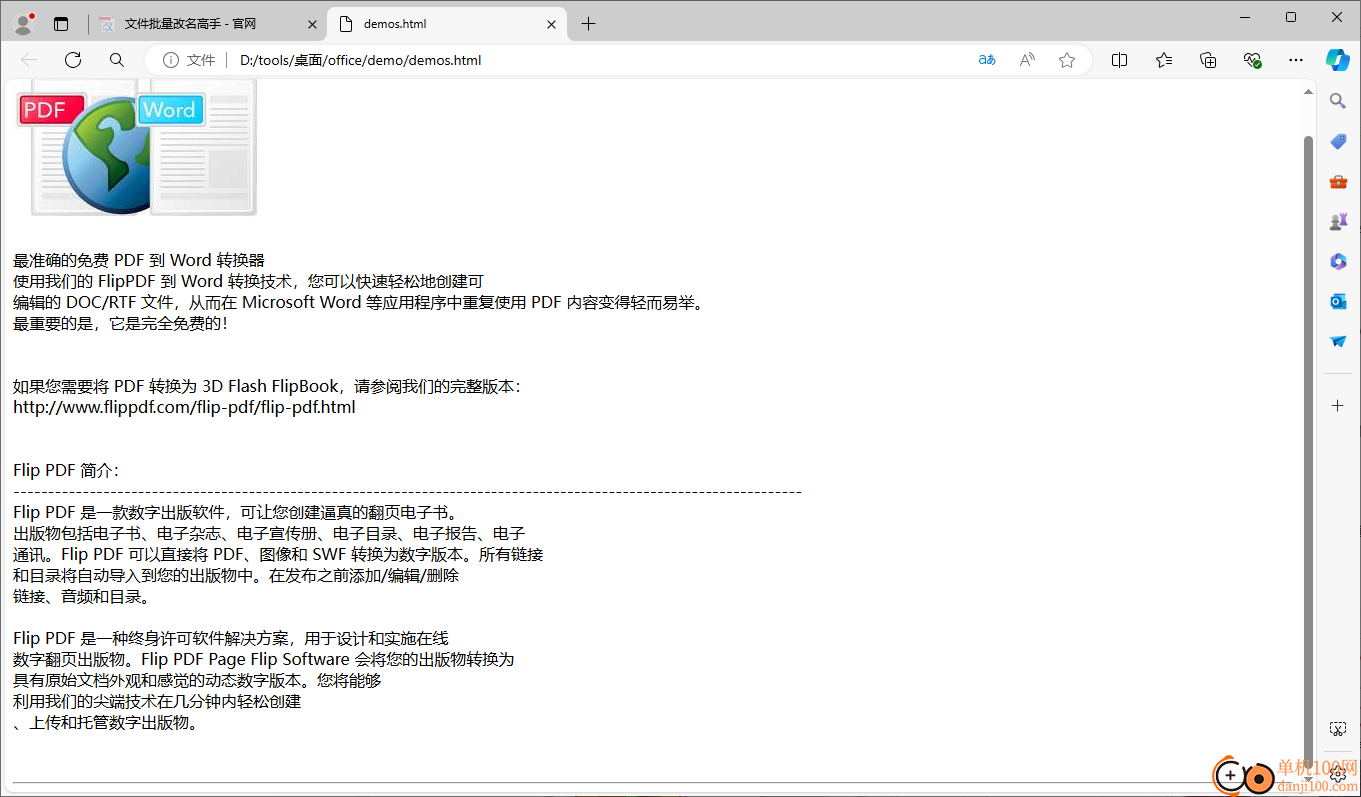Open the browser profile avatar
The width and height of the screenshot is (1361, 797).
coord(23,23)
